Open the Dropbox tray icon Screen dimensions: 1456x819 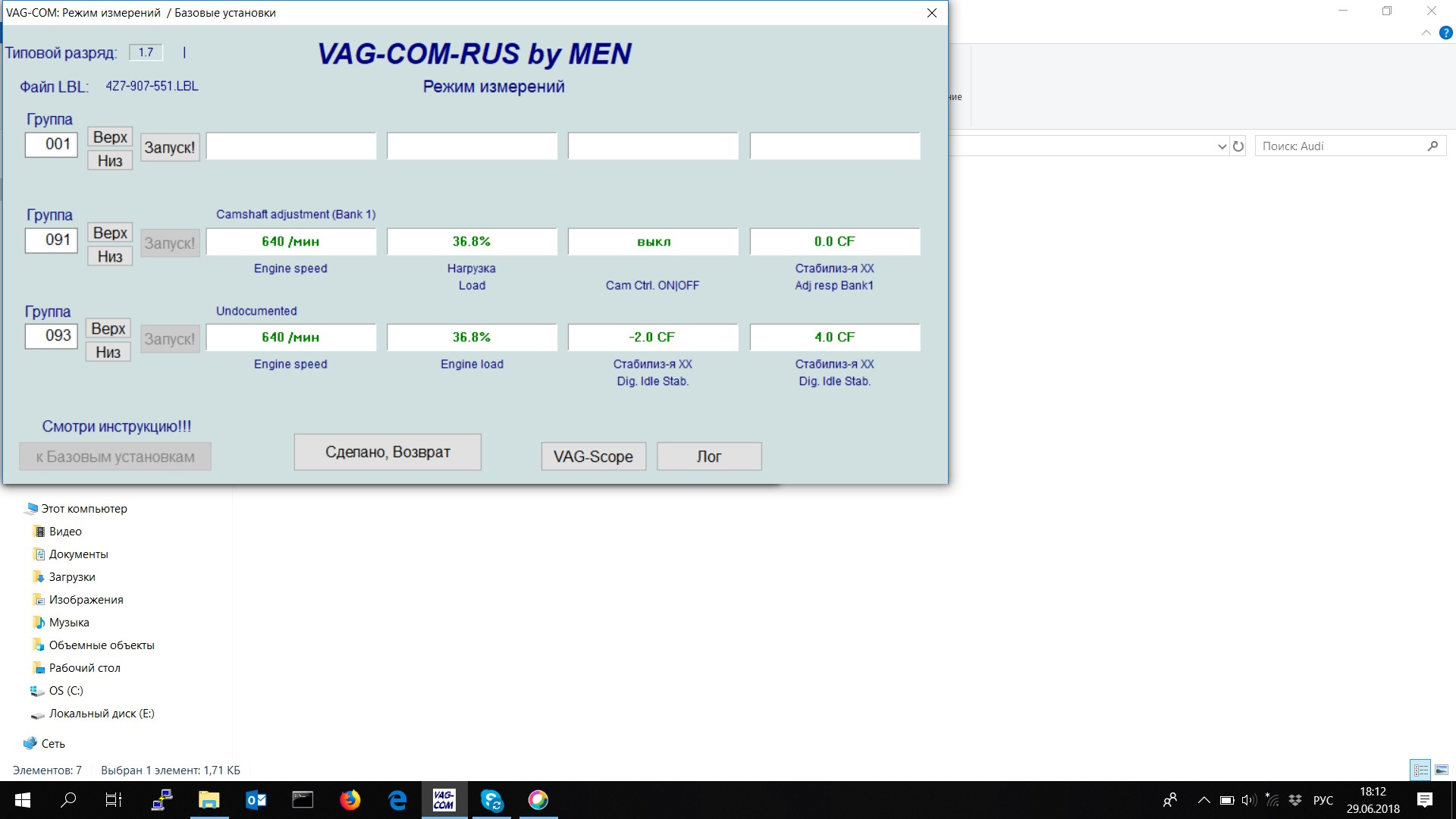click(1295, 800)
